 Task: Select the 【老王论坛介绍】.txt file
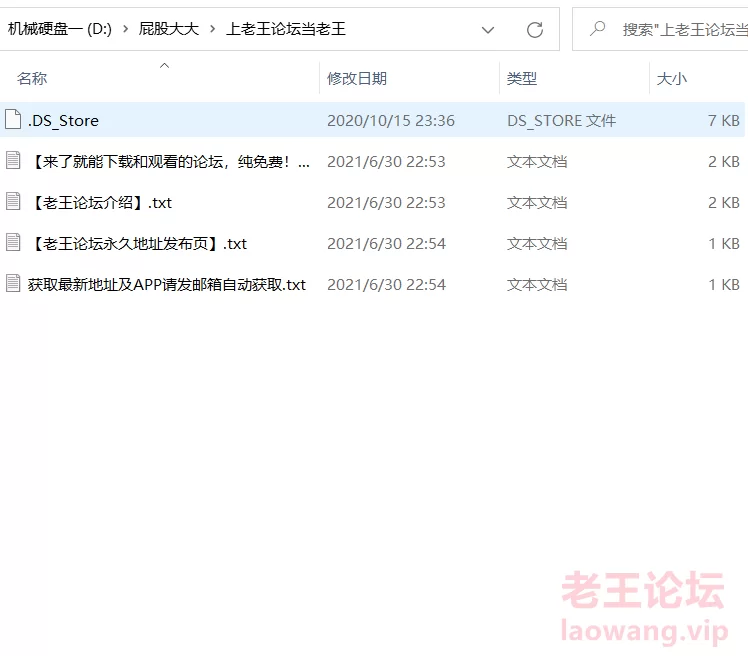[x=100, y=203]
